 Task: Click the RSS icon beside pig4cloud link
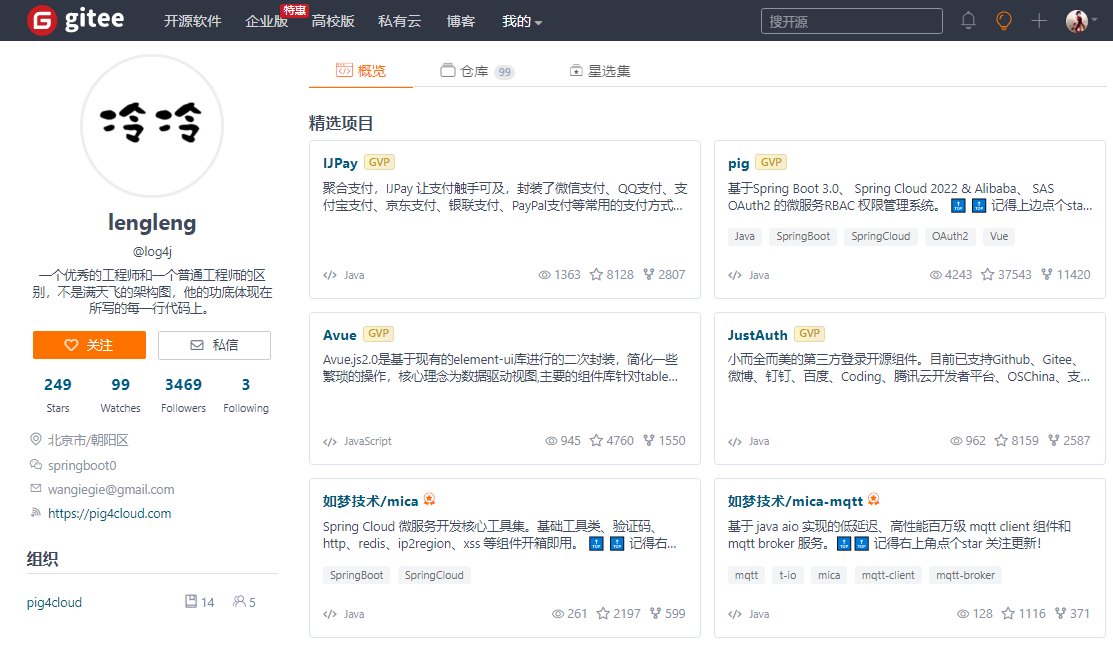35,512
